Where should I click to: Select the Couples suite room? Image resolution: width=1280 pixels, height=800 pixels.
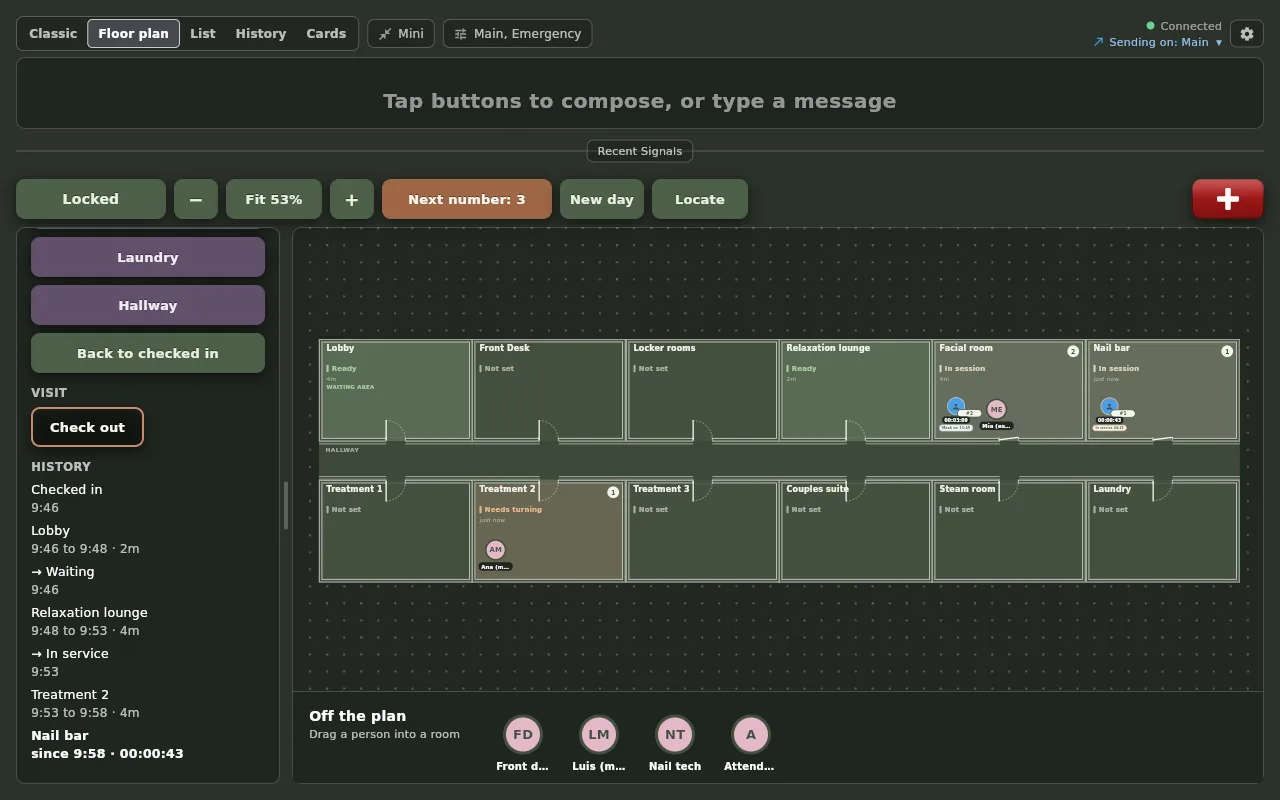pos(856,531)
